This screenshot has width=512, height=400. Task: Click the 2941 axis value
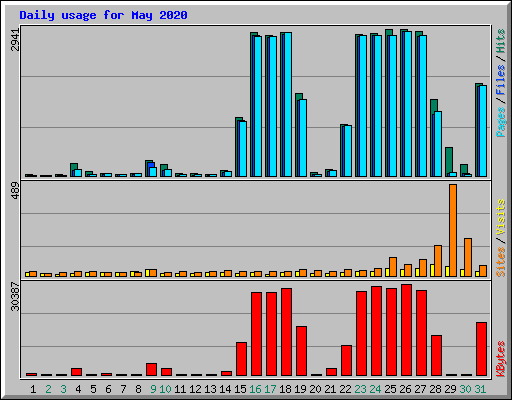[x=16, y=40]
